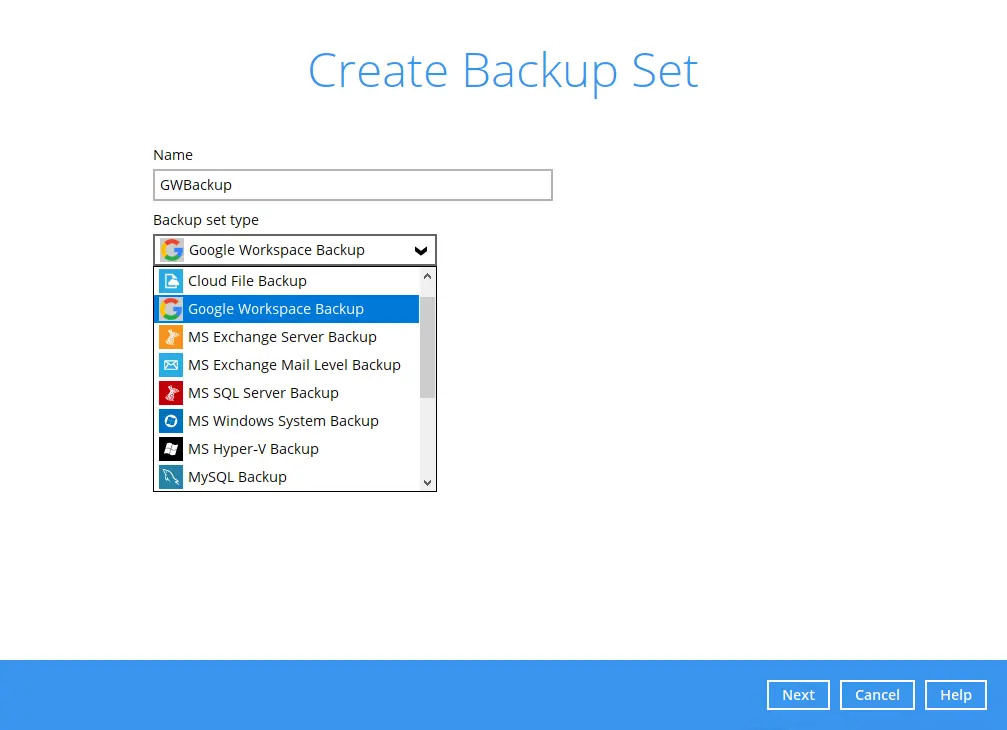
Task: Click the icon beside the selected backup type
Action: [x=170, y=249]
